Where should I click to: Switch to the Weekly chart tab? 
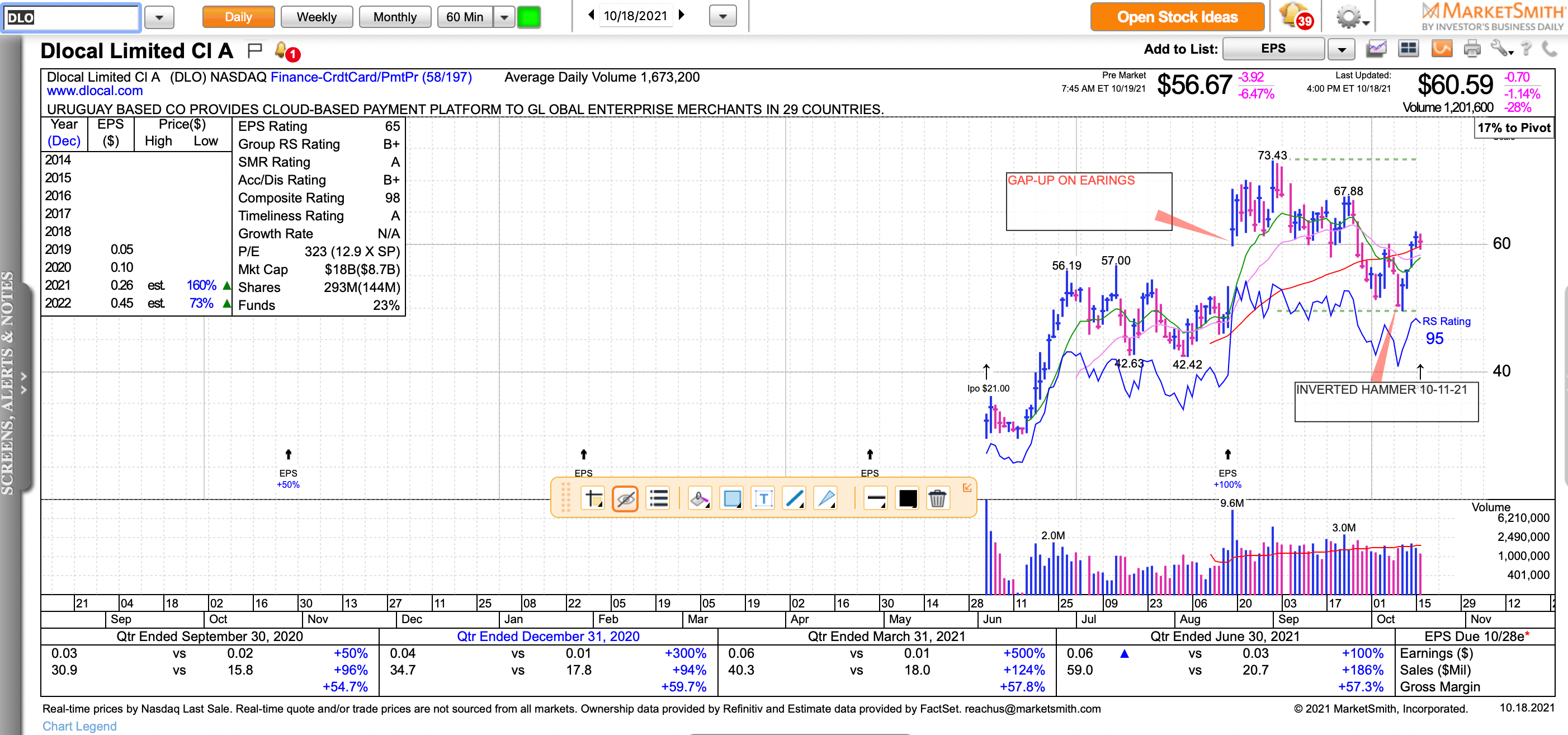tap(317, 17)
